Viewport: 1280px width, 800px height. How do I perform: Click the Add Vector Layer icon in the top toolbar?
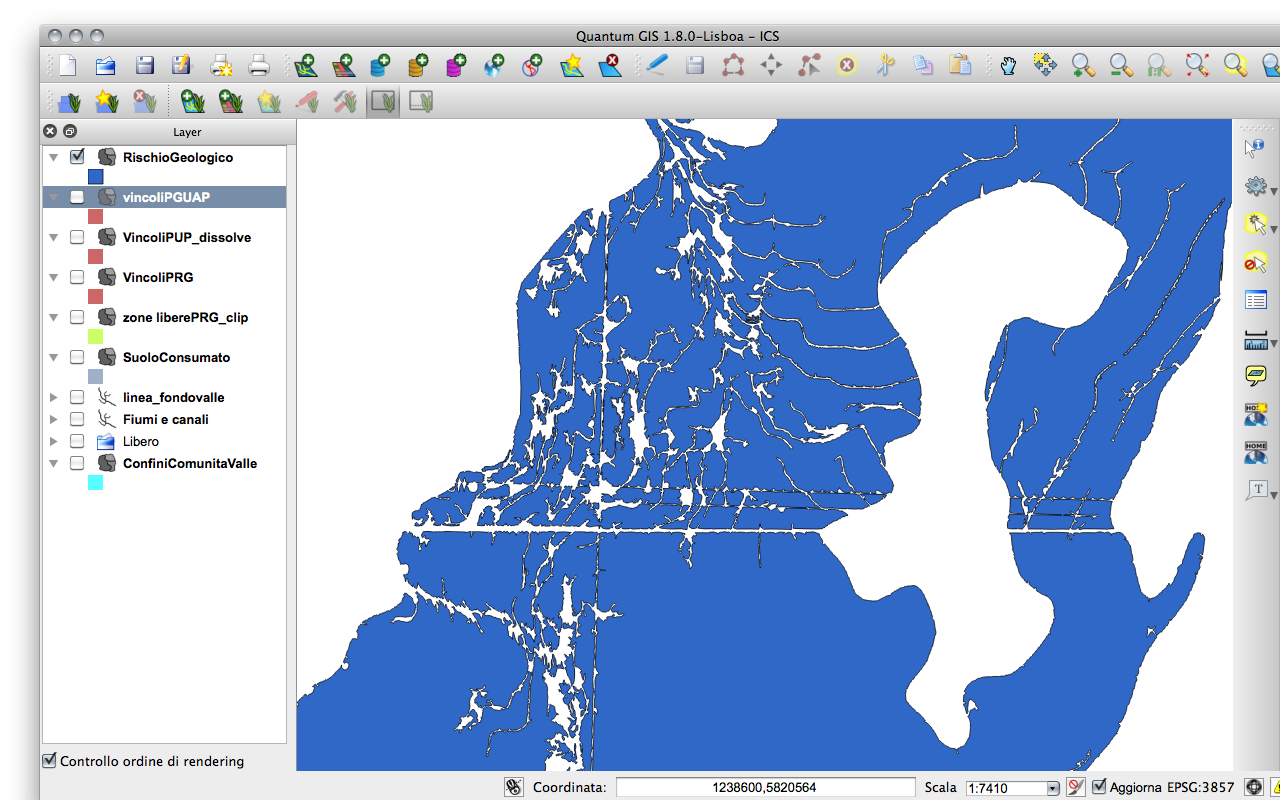pos(305,66)
